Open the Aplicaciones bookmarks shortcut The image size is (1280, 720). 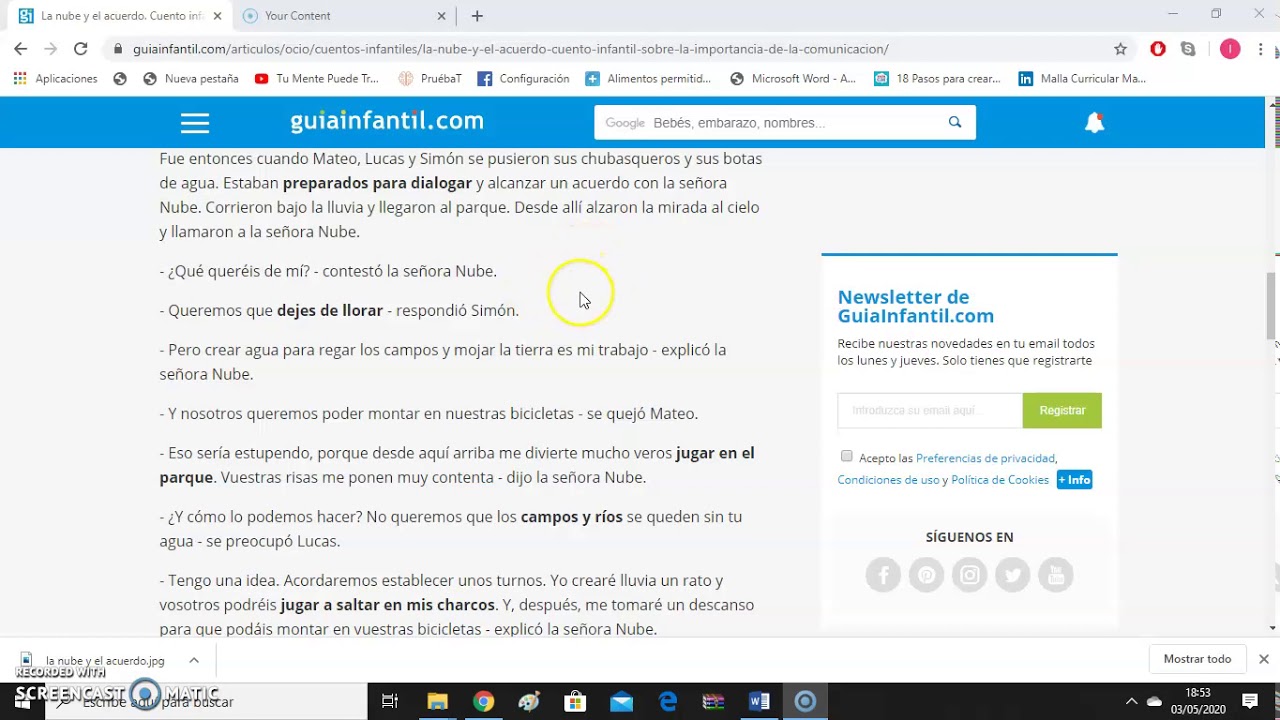point(55,78)
